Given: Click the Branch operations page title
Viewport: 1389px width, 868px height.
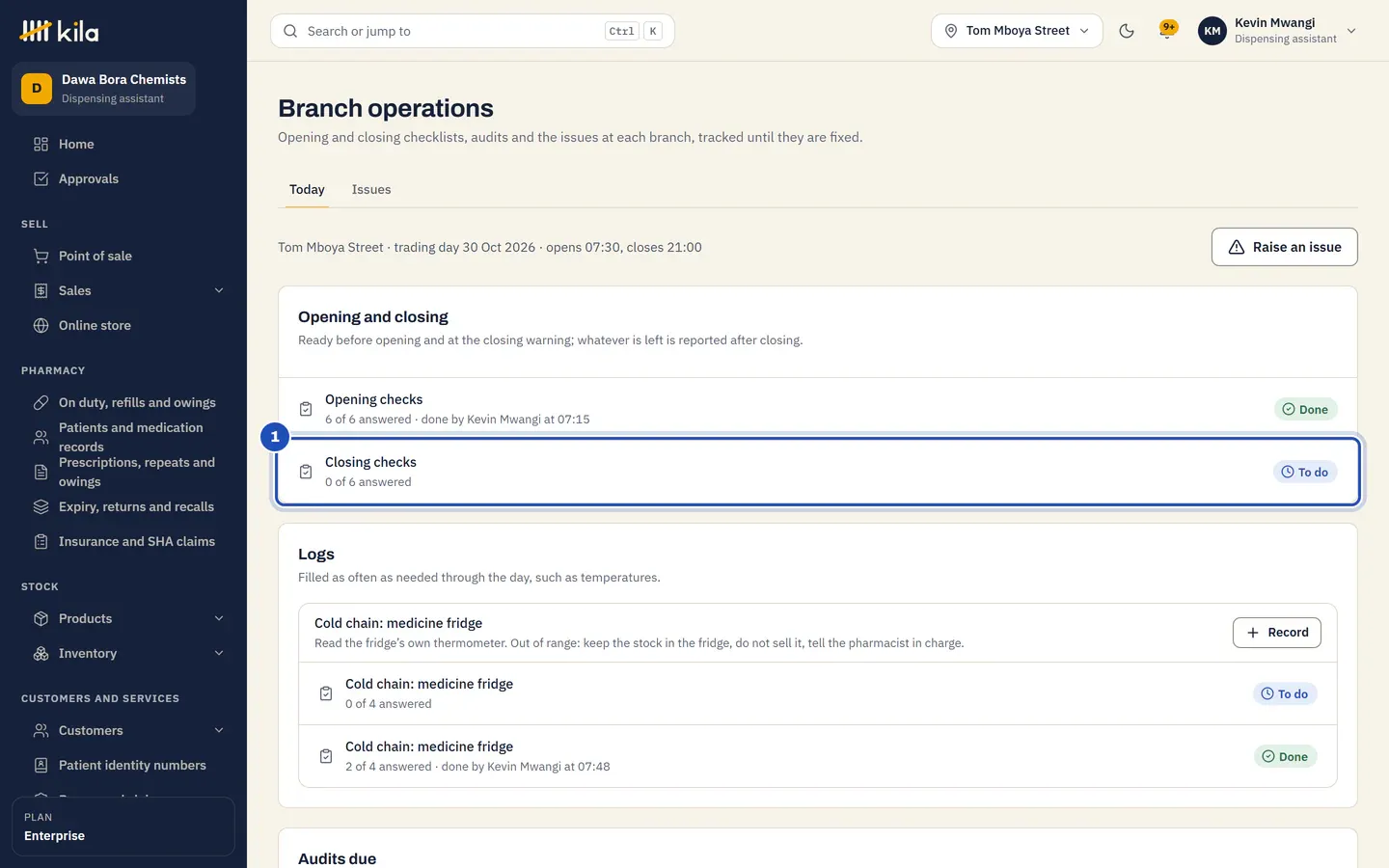Looking at the screenshot, I should point(386,108).
